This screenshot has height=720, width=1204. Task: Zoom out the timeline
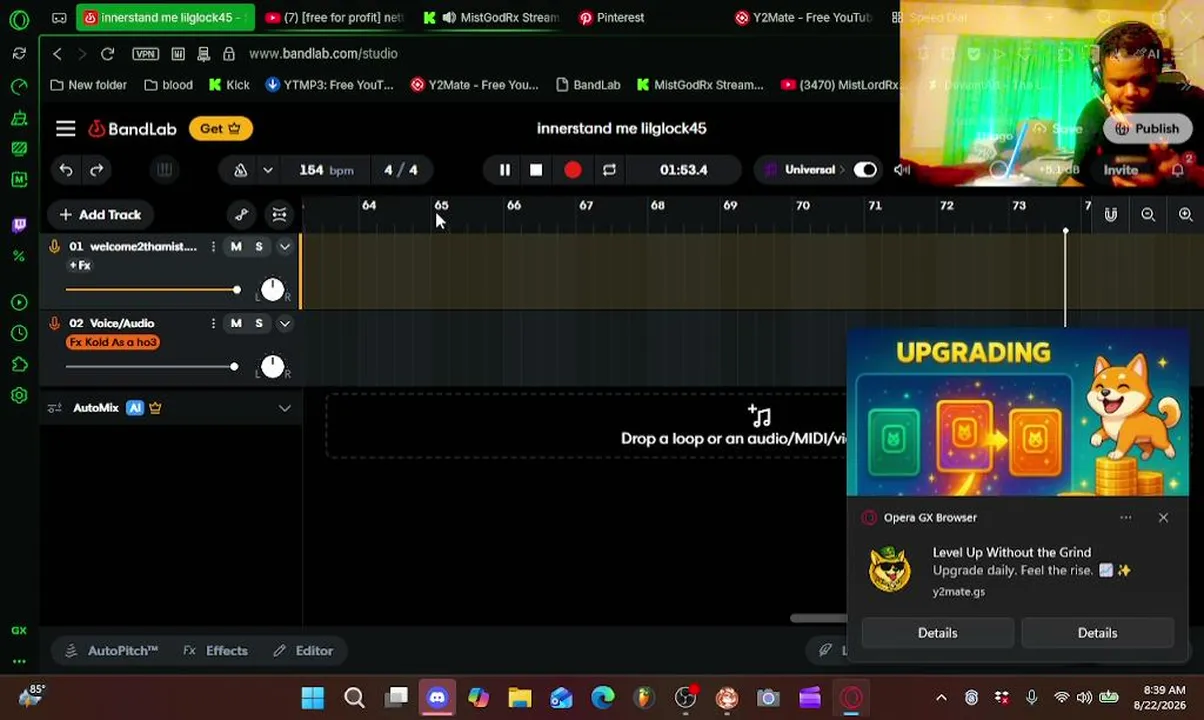1148,215
